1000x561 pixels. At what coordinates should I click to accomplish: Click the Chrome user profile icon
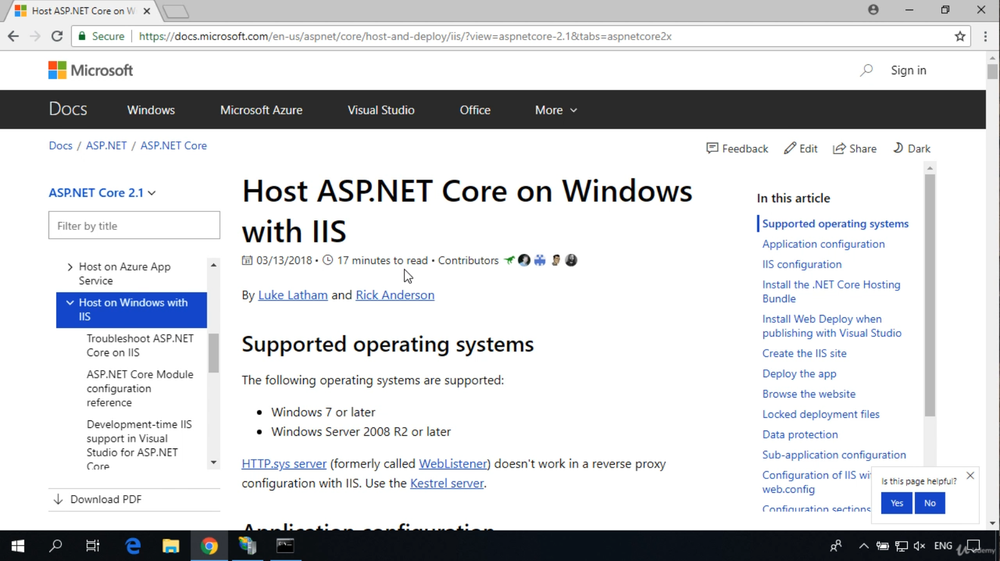[873, 10]
